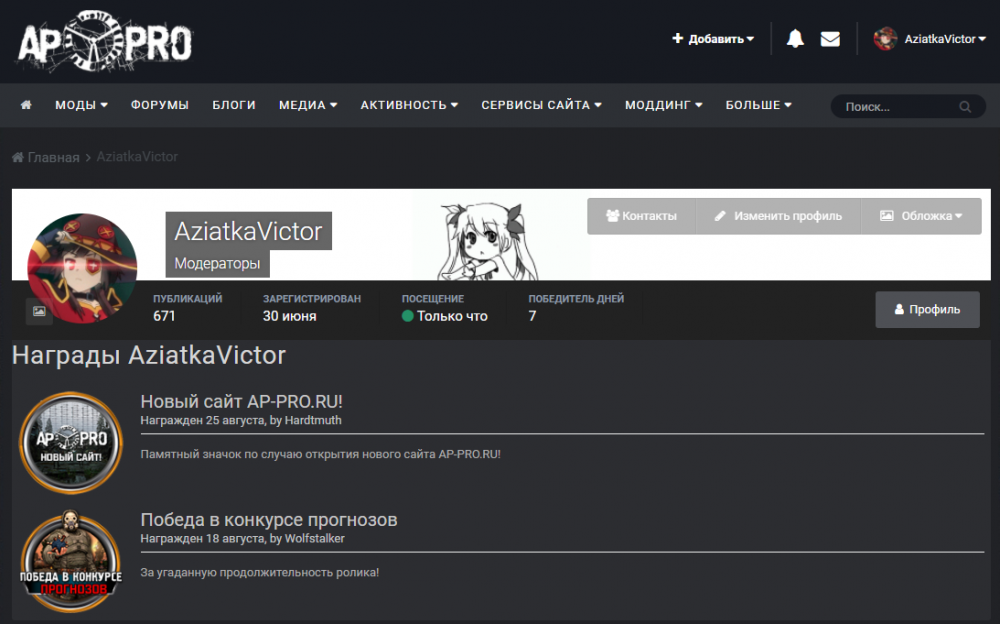Screen dimensions: 1000x624
Task: Click the search magnifier icon
Action: [x=963, y=106]
